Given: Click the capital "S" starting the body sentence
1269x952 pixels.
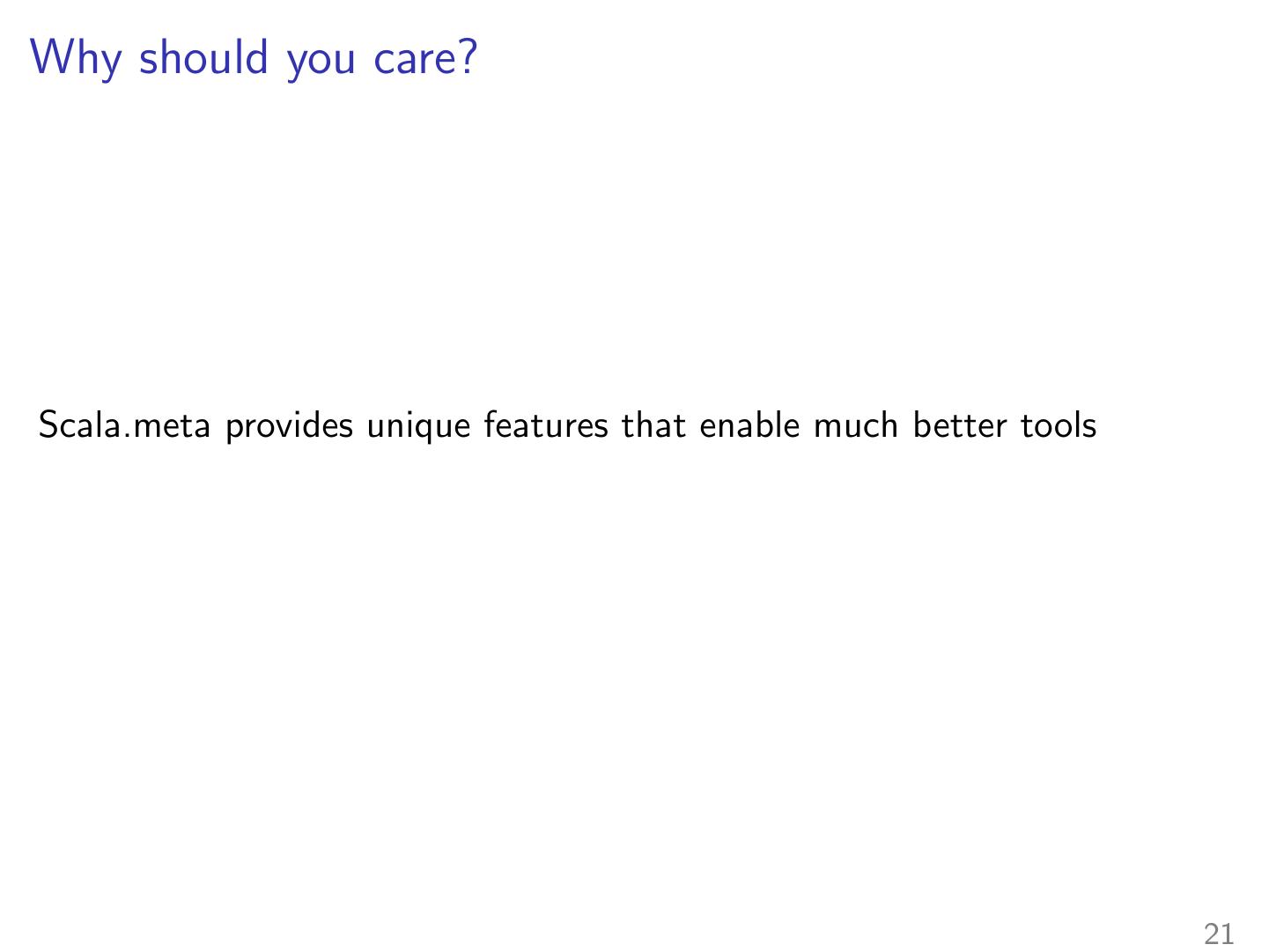Looking at the screenshot, I should [48, 425].
